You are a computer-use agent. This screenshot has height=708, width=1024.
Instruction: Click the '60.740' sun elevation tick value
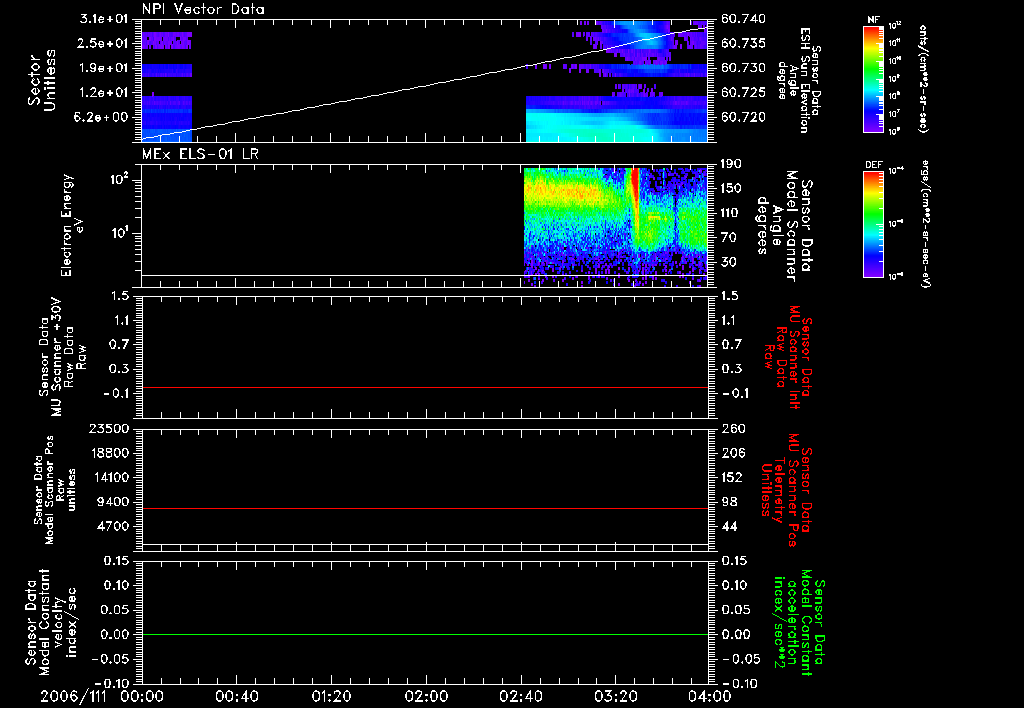(743, 19)
